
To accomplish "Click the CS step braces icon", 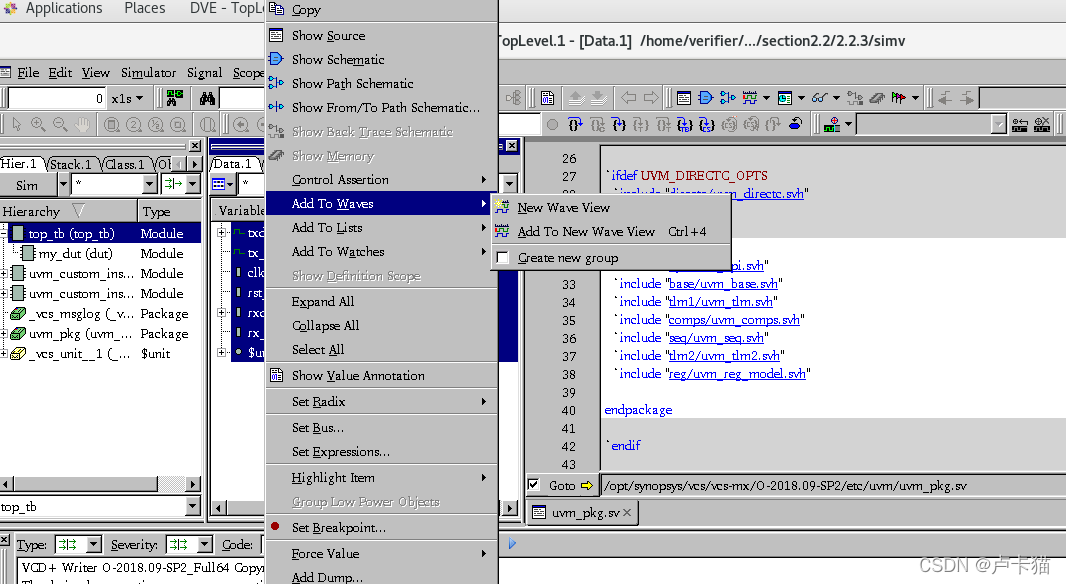I will (x=706, y=124).
